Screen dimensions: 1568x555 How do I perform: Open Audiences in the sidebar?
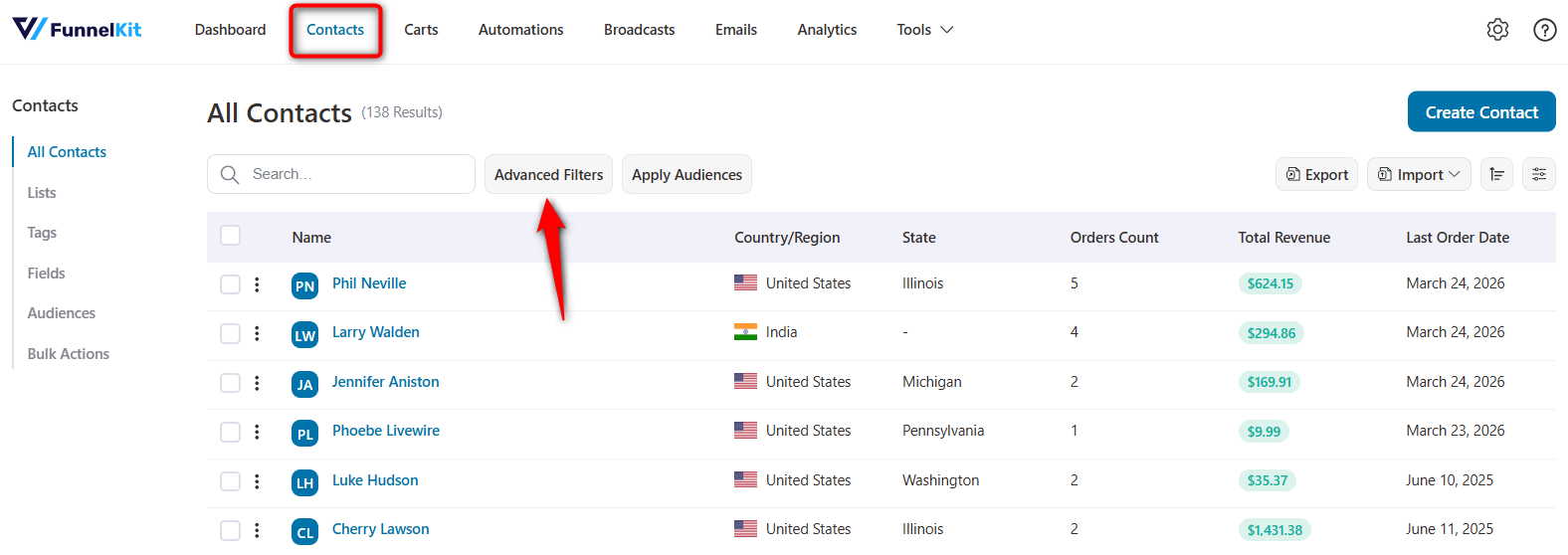[x=62, y=313]
